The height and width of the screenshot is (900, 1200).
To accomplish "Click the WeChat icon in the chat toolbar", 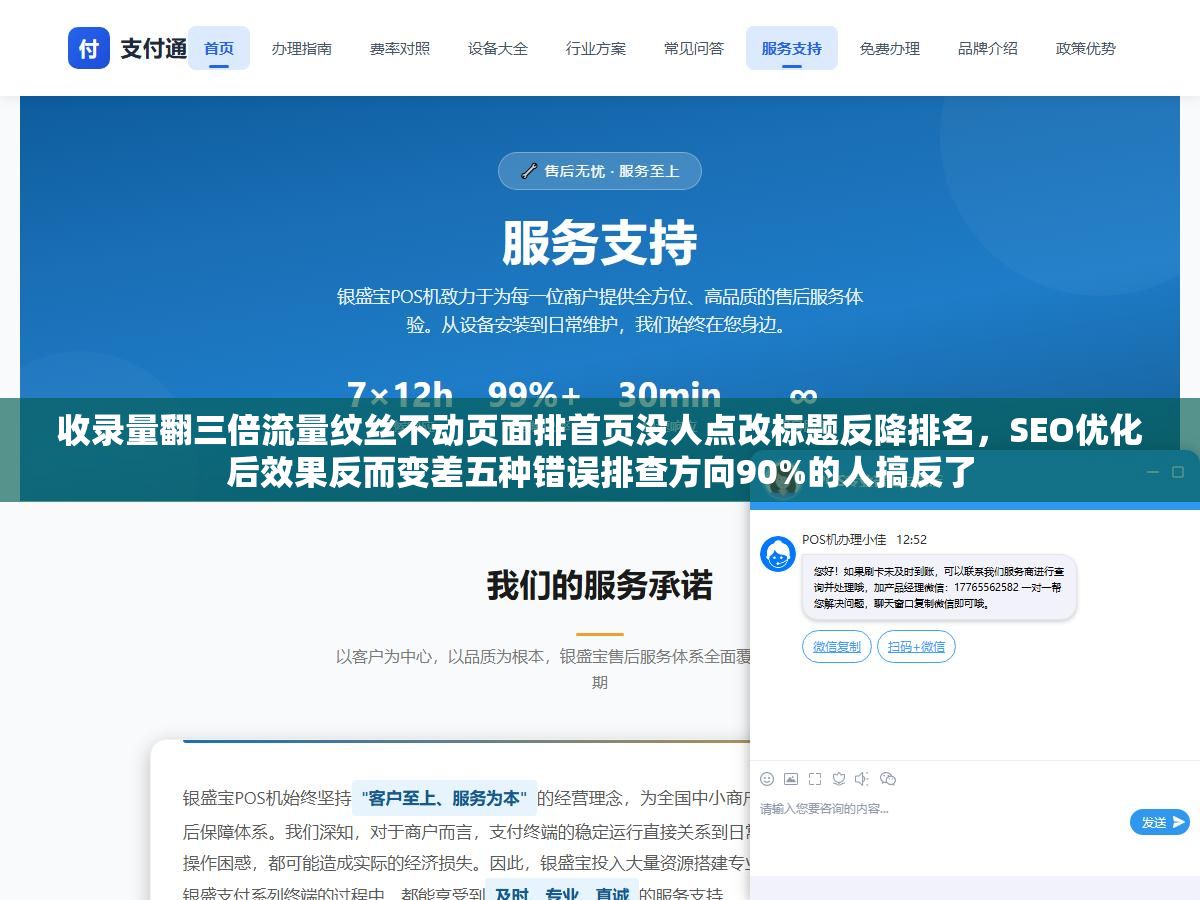I will tap(887, 778).
